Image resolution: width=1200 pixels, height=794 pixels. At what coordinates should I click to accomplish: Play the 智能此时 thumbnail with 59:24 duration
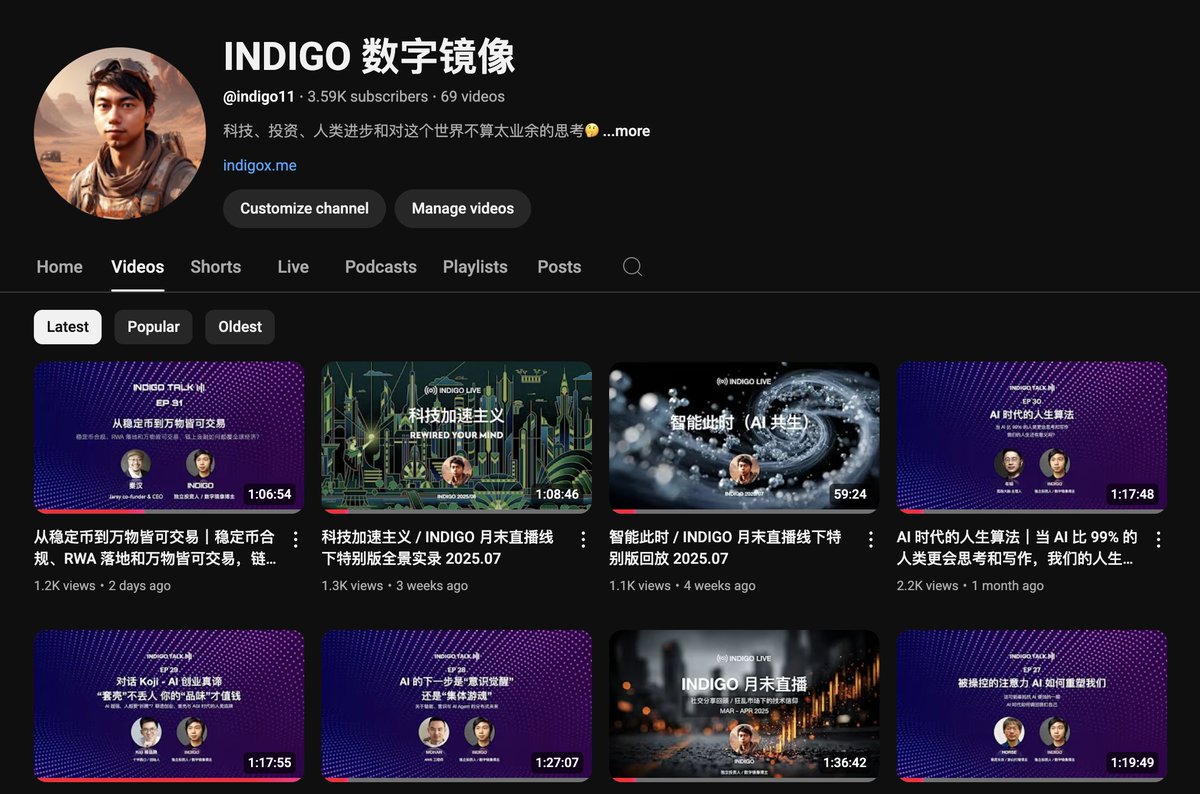[744, 437]
